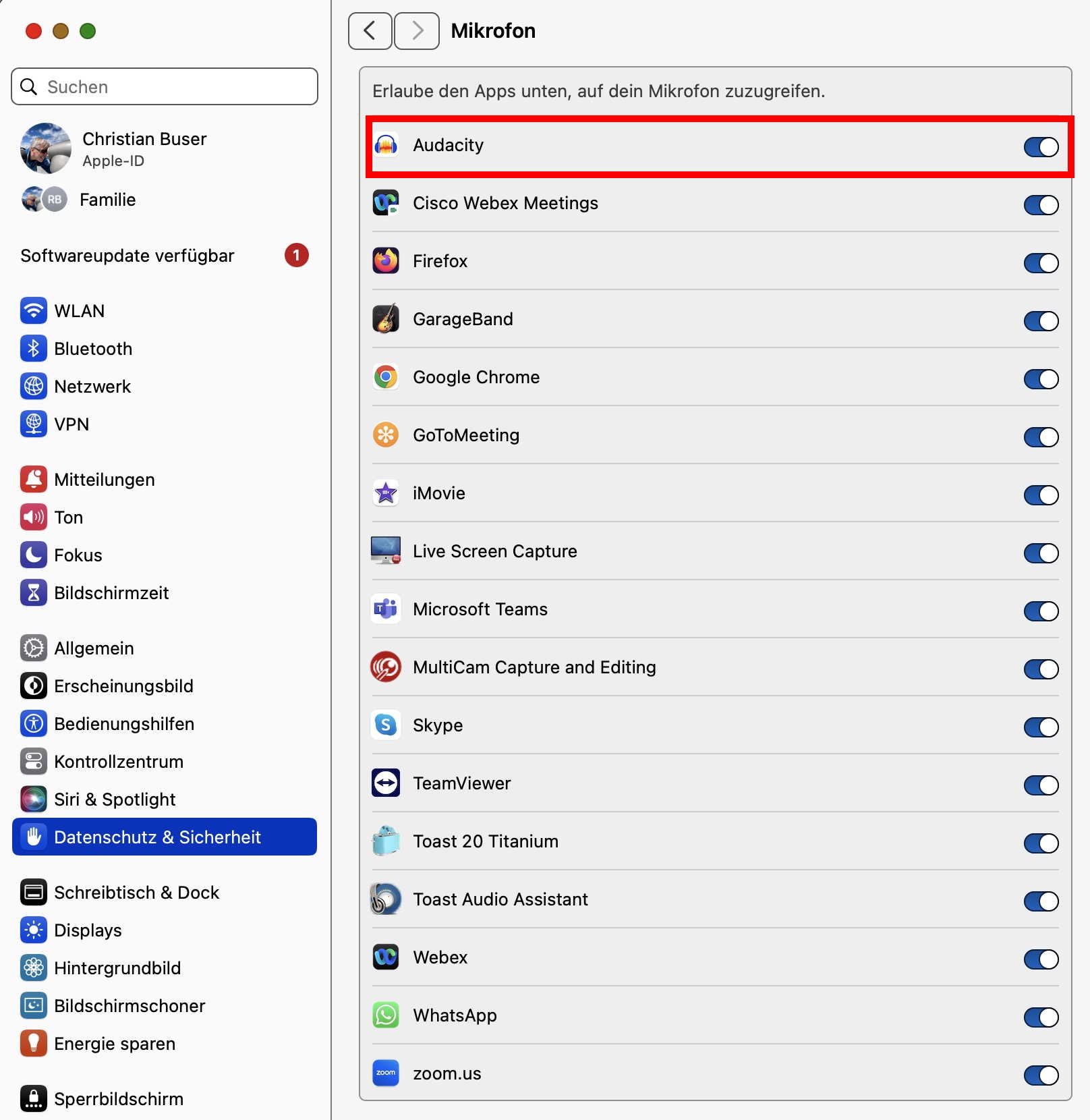Turn off iMovie microphone access

tap(1041, 495)
